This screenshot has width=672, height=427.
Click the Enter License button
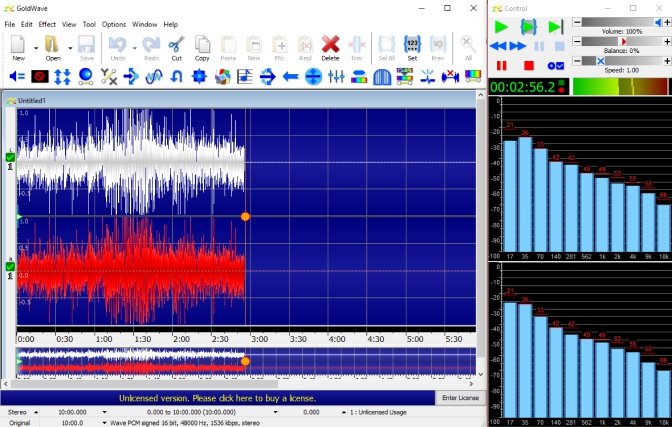tap(460, 398)
